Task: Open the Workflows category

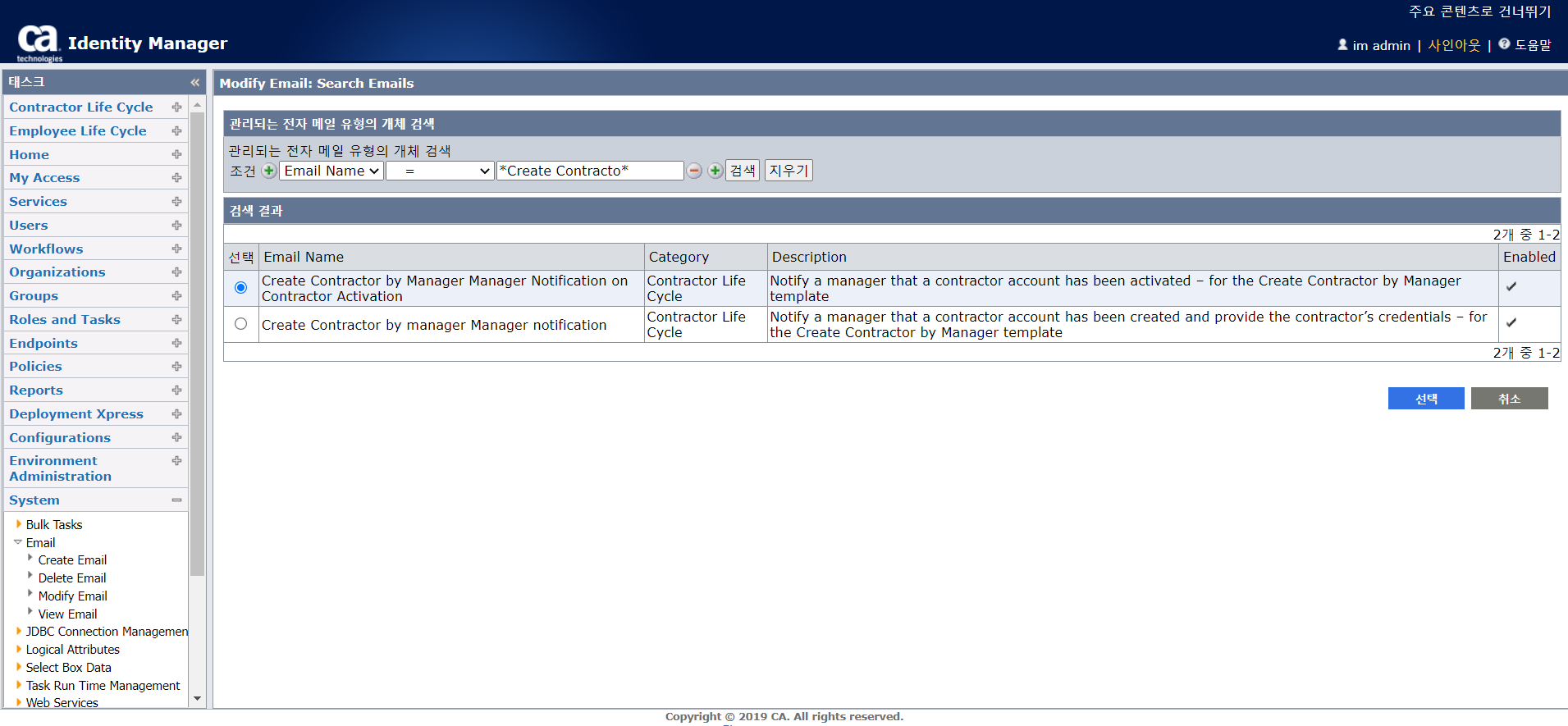Action: tap(46, 249)
